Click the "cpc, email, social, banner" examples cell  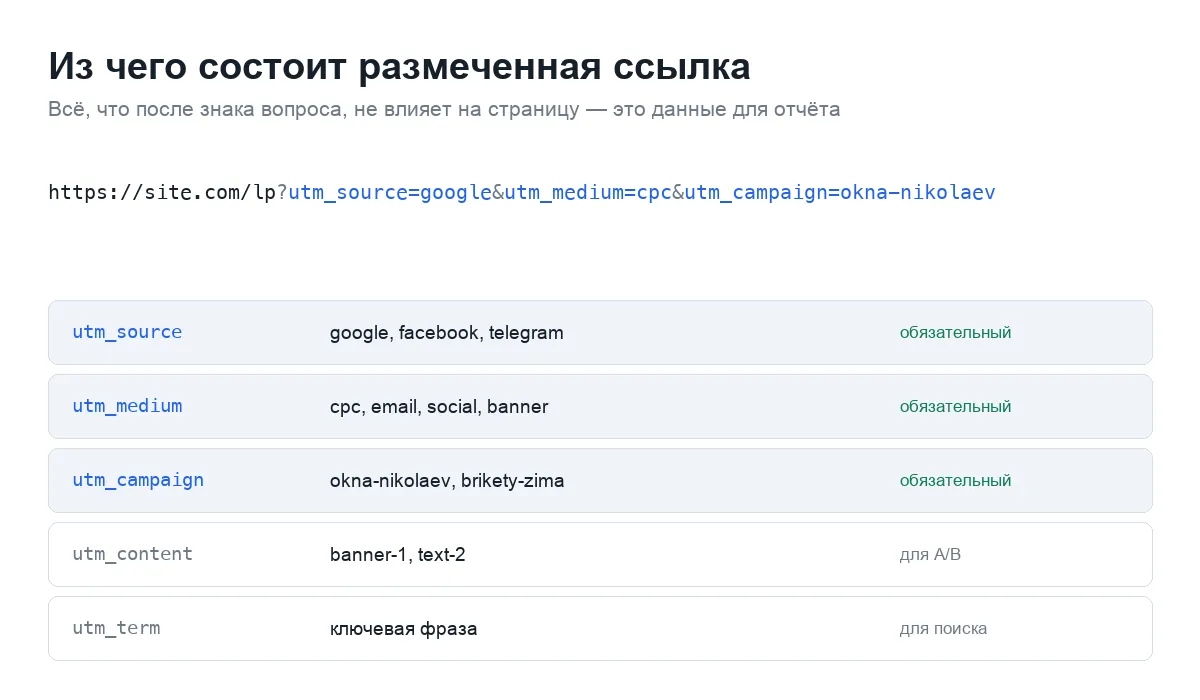[439, 407]
